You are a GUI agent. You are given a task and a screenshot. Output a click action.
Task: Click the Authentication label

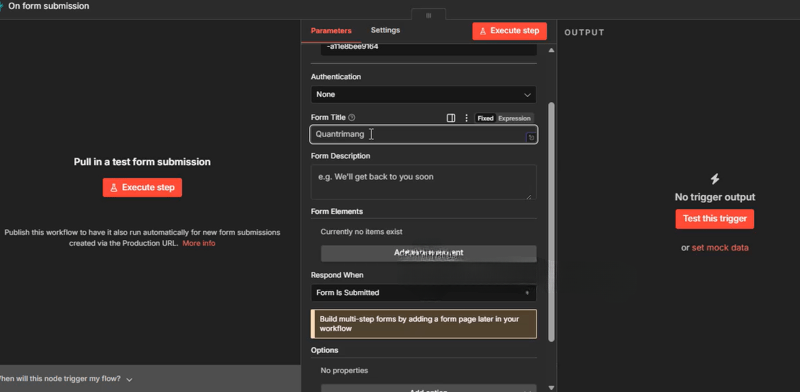tap(336, 77)
